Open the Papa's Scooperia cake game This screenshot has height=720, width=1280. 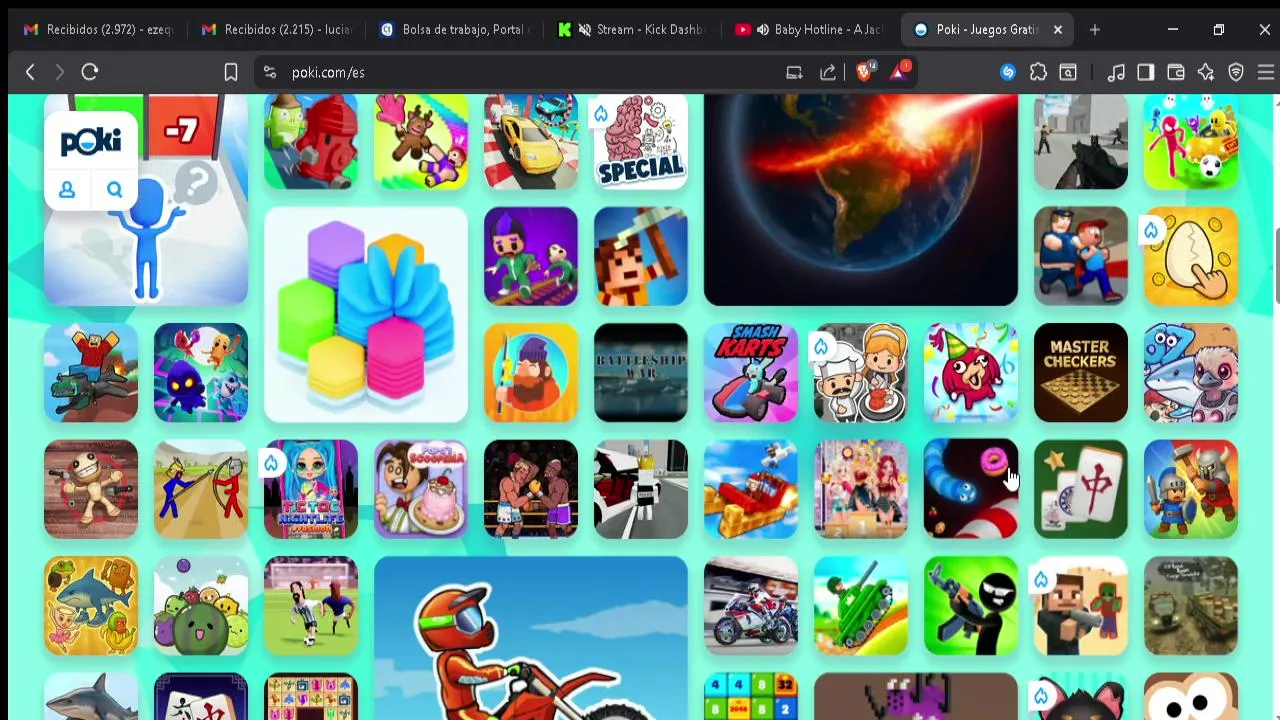[421, 489]
